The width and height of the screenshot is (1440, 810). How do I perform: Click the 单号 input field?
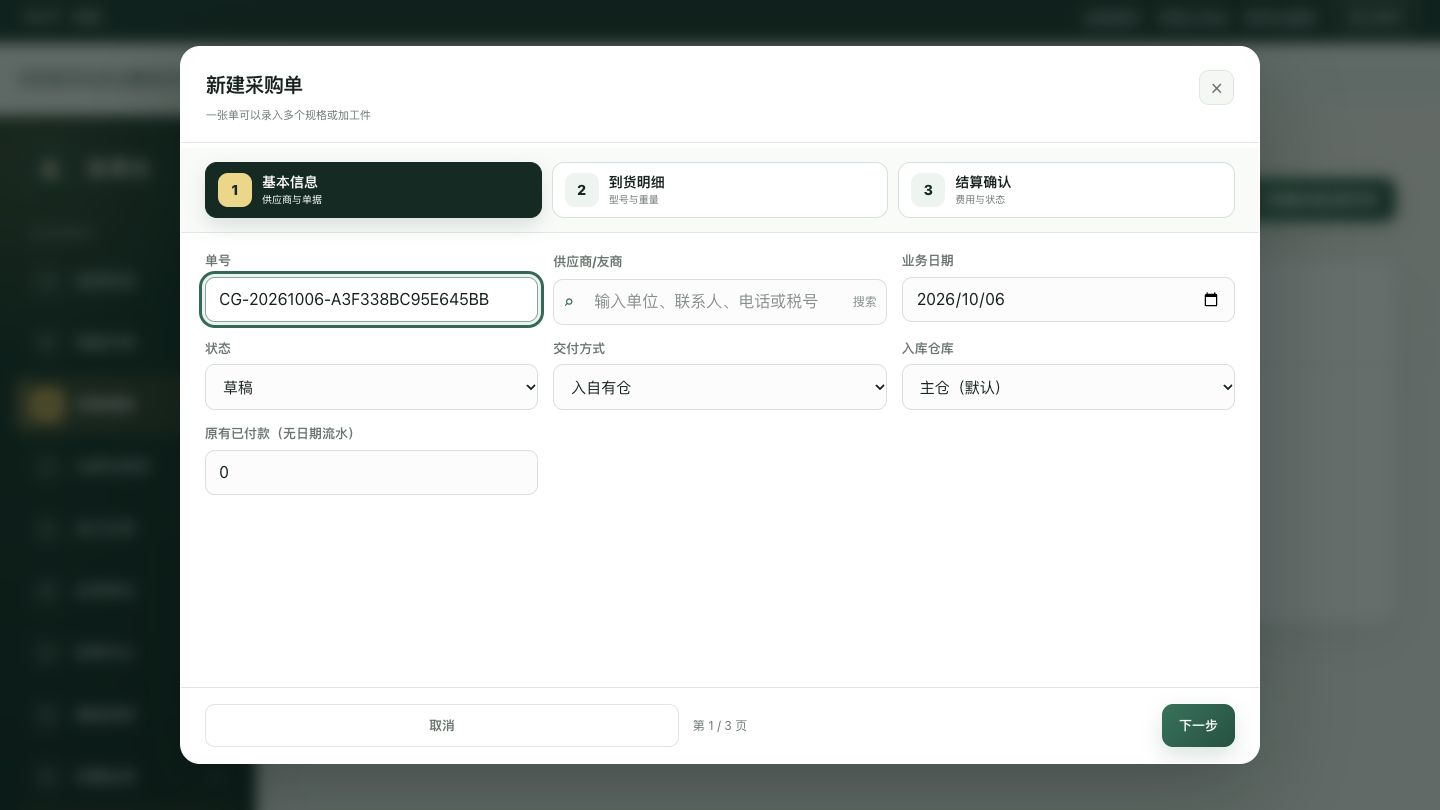click(x=371, y=299)
